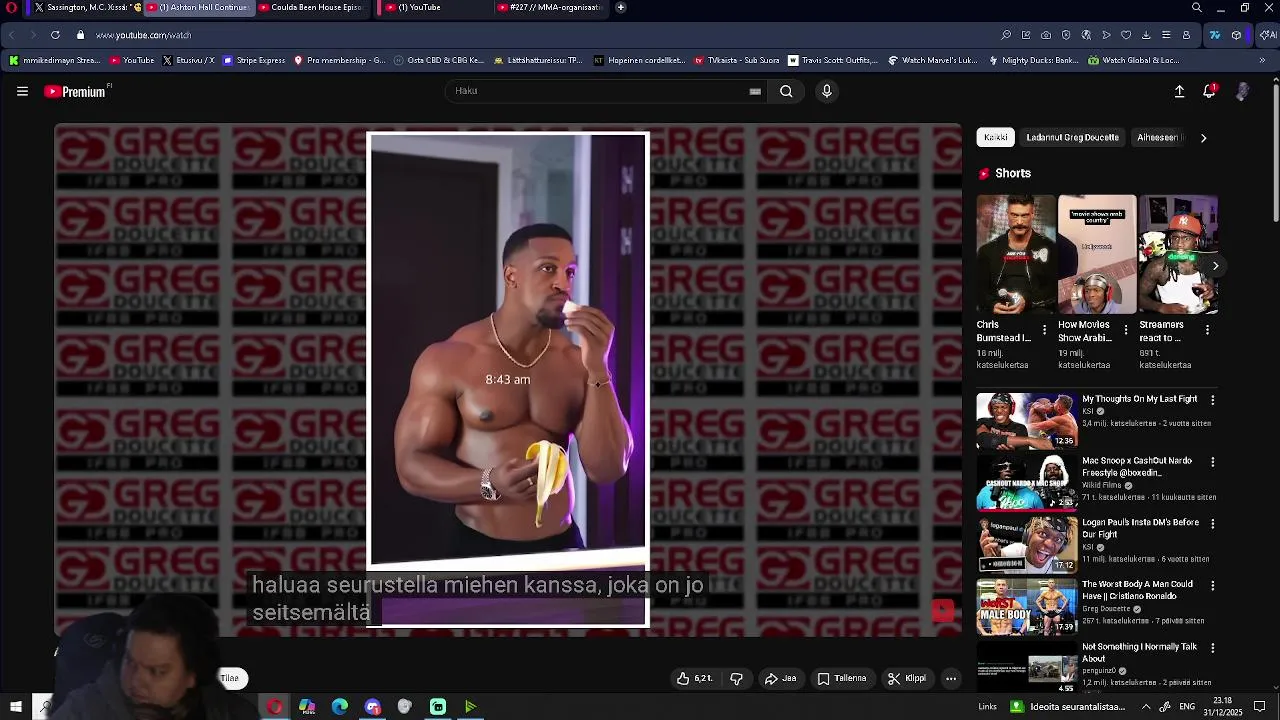
Task: Reload the page with refresh icon
Action: pos(55,35)
